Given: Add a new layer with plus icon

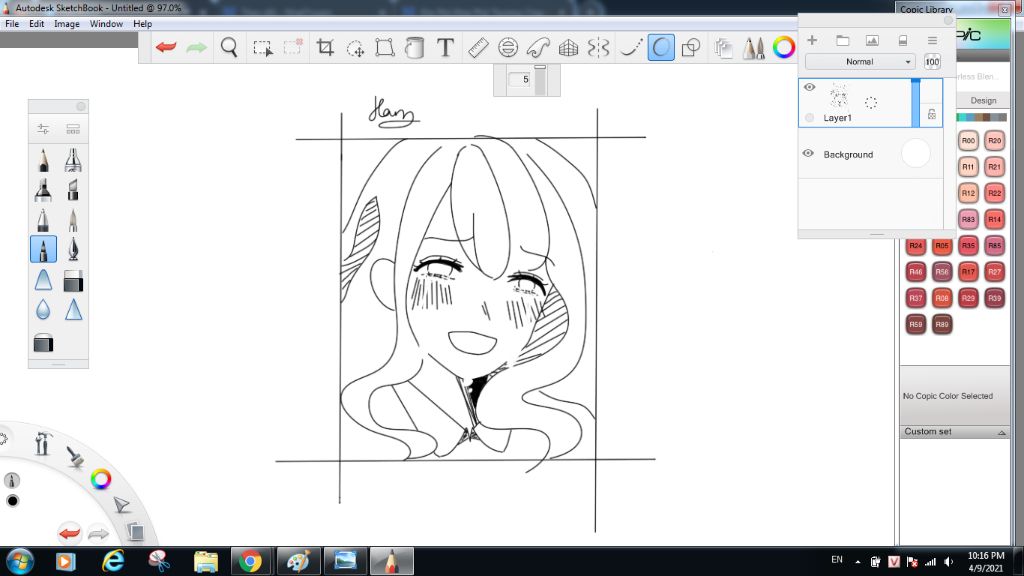Looking at the screenshot, I should (812, 40).
